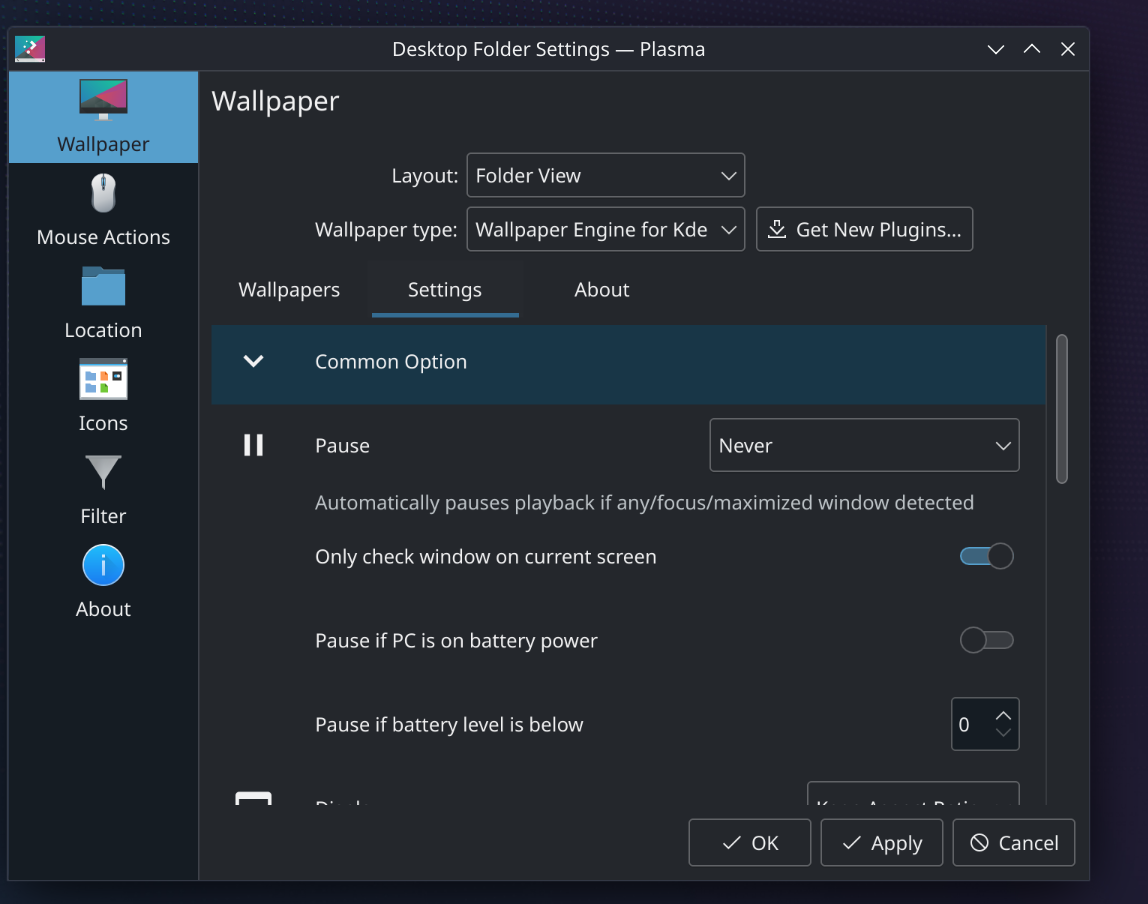Select the Wallpaper monitor icon in sidebar

click(x=103, y=101)
